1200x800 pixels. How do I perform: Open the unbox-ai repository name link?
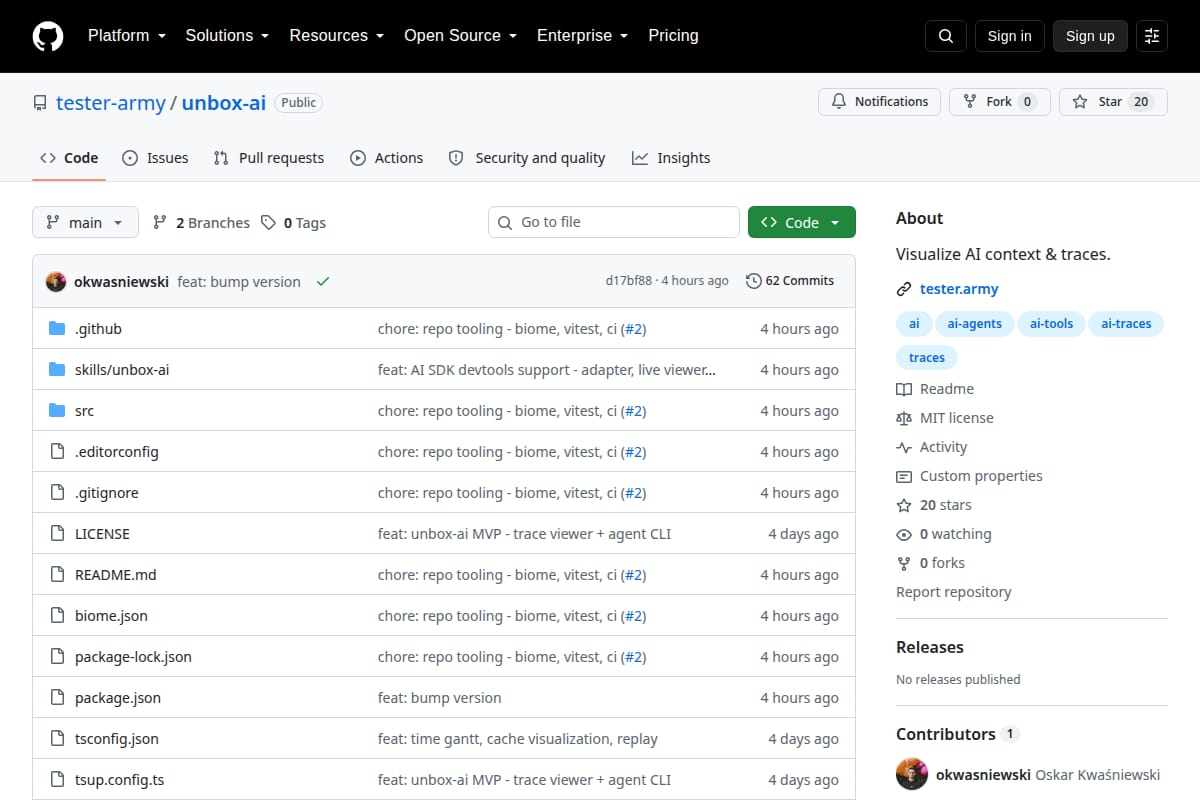[x=224, y=102]
